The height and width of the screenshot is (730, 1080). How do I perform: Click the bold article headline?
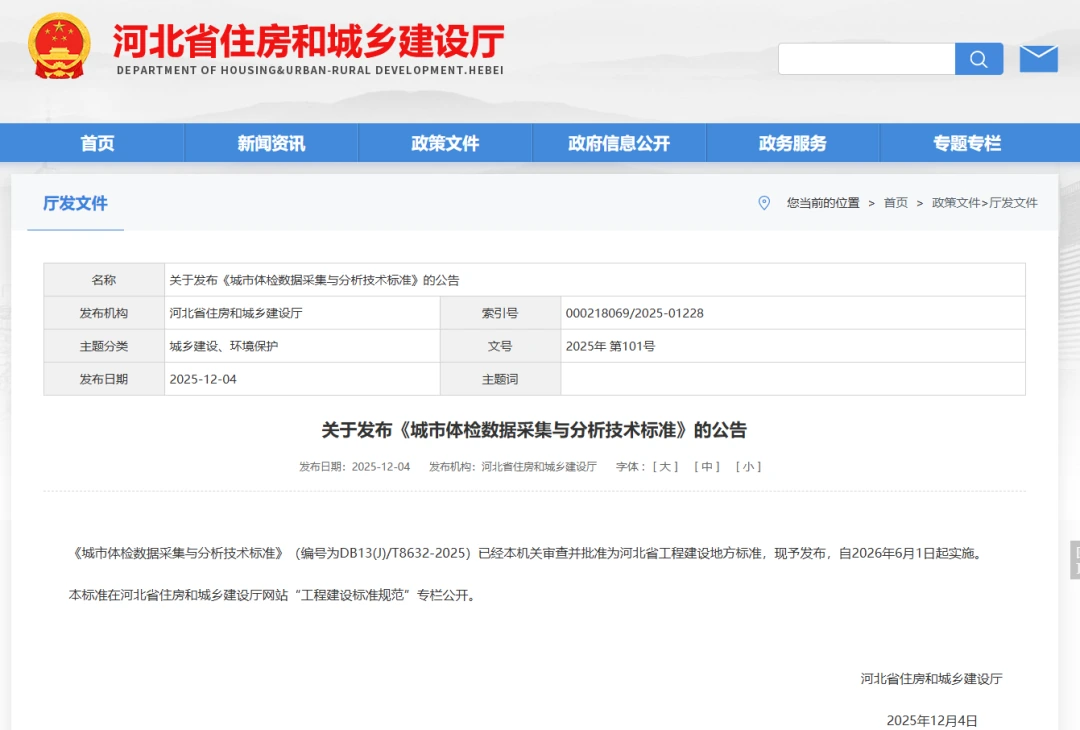pos(534,430)
